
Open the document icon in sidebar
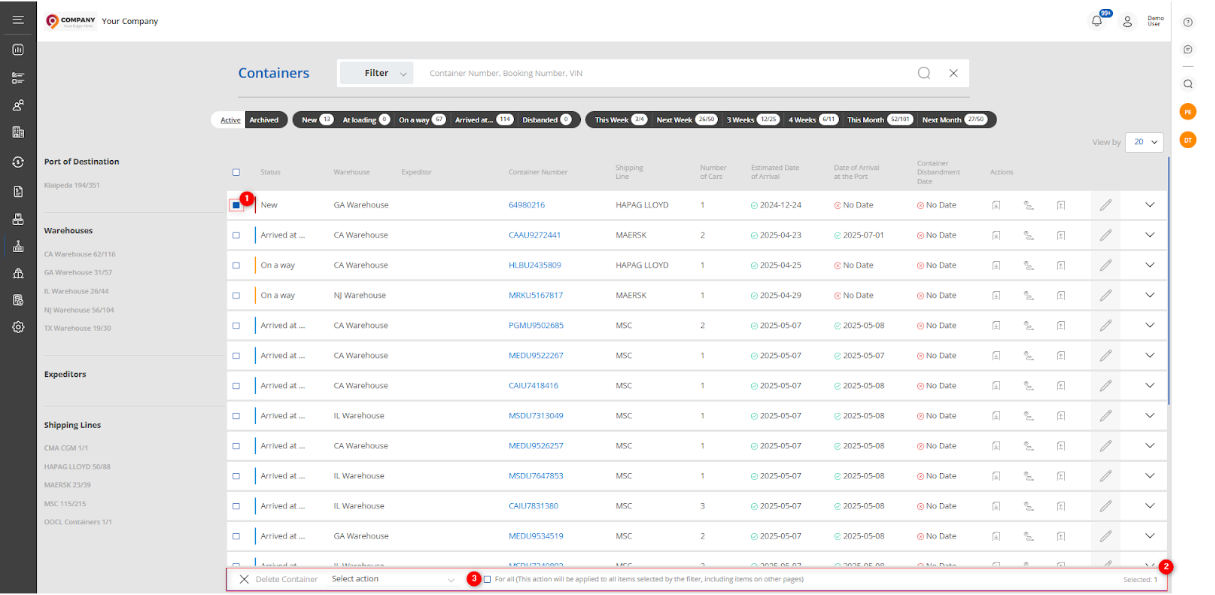[18, 191]
